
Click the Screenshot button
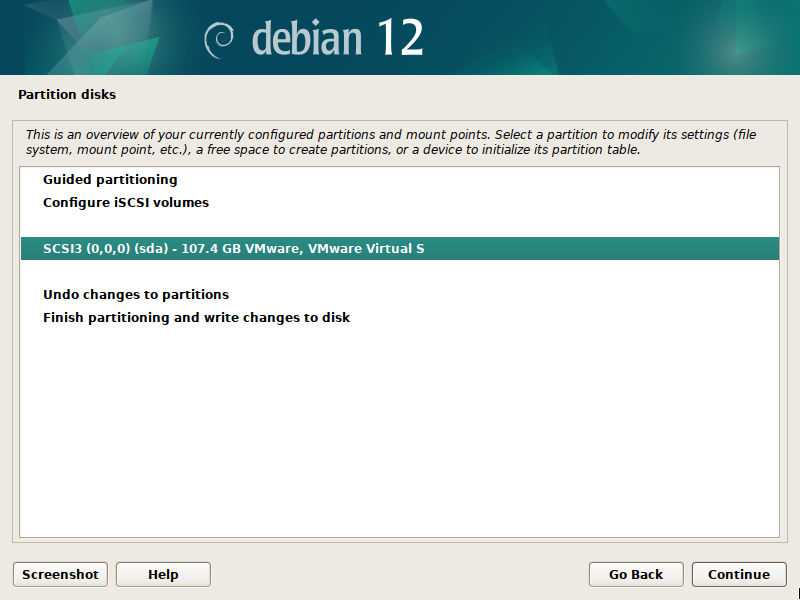[60, 574]
